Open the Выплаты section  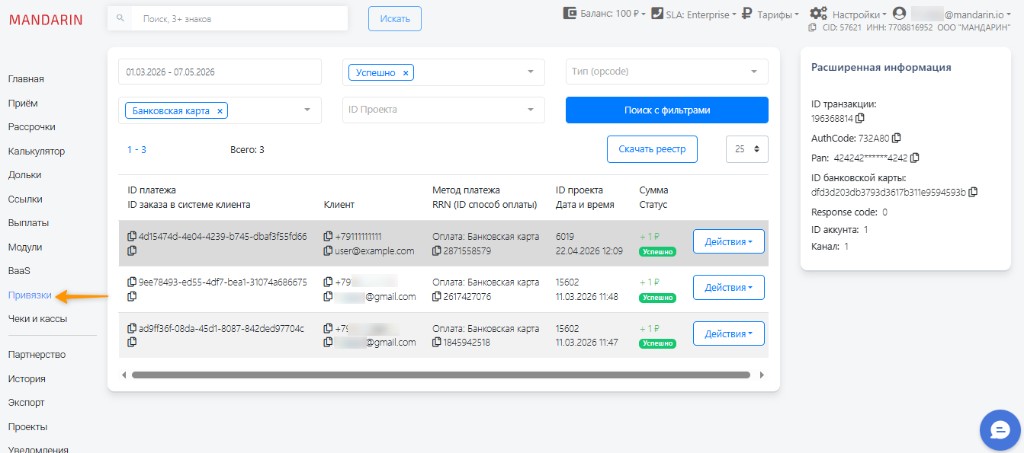coord(29,223)
